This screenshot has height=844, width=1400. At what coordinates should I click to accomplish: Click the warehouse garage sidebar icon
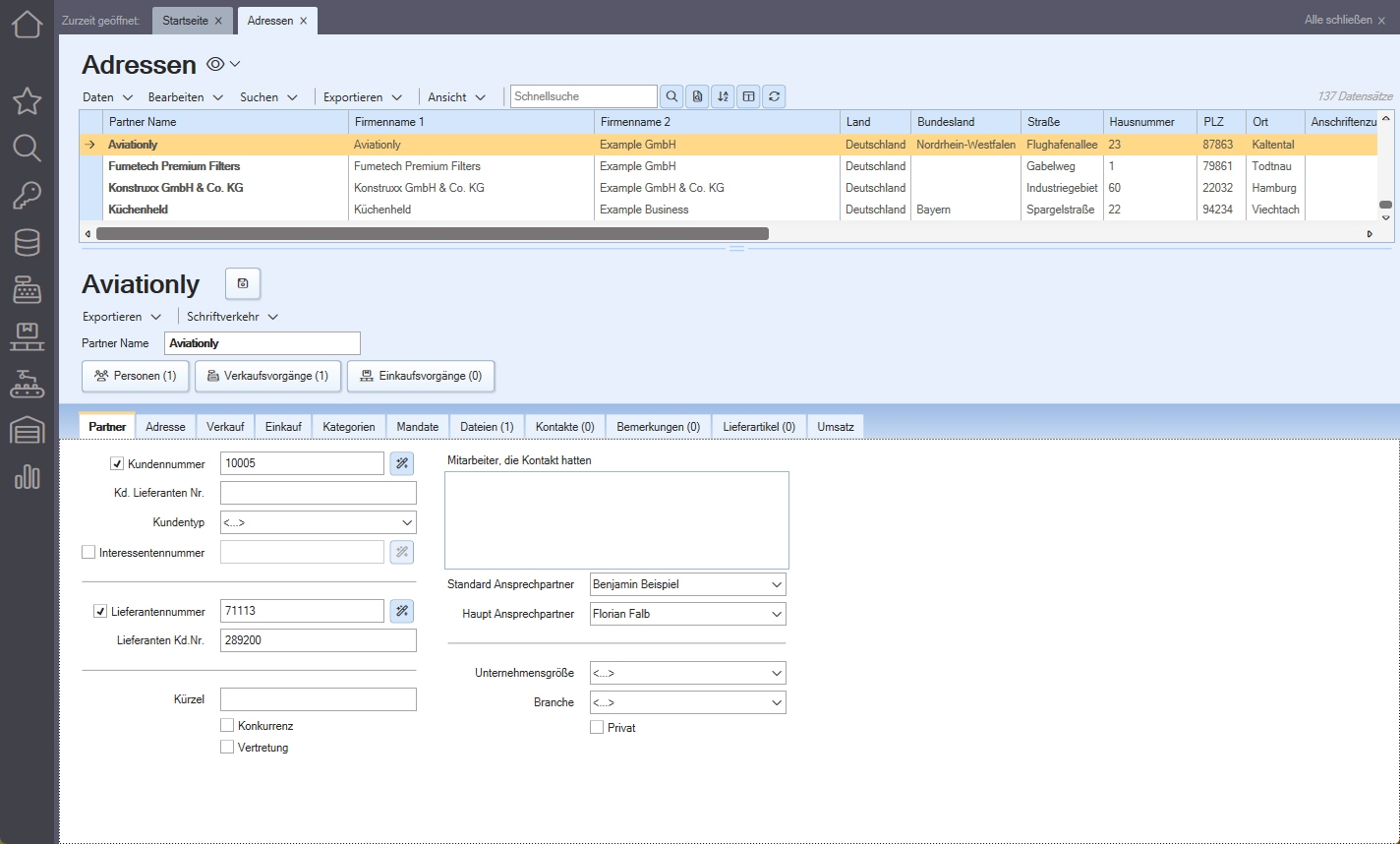coord(27,431)
